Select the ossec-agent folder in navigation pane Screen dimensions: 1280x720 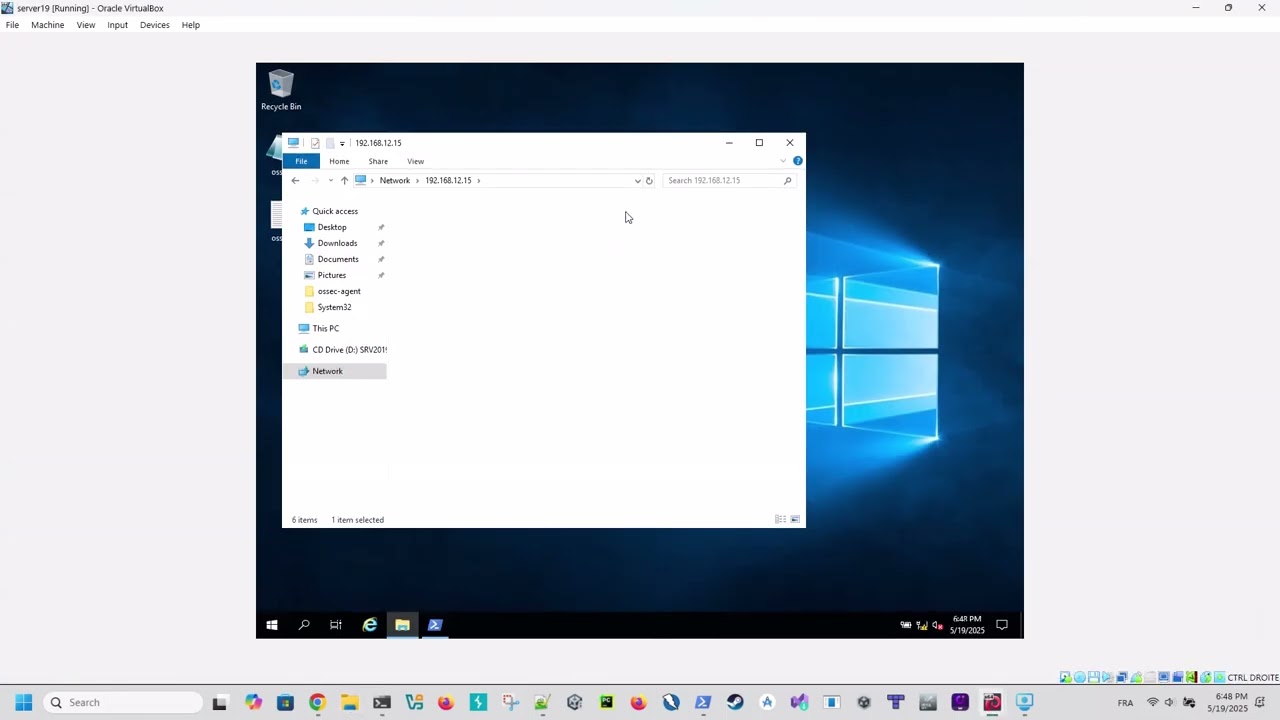pyautogui.click(x=339, y=291)
